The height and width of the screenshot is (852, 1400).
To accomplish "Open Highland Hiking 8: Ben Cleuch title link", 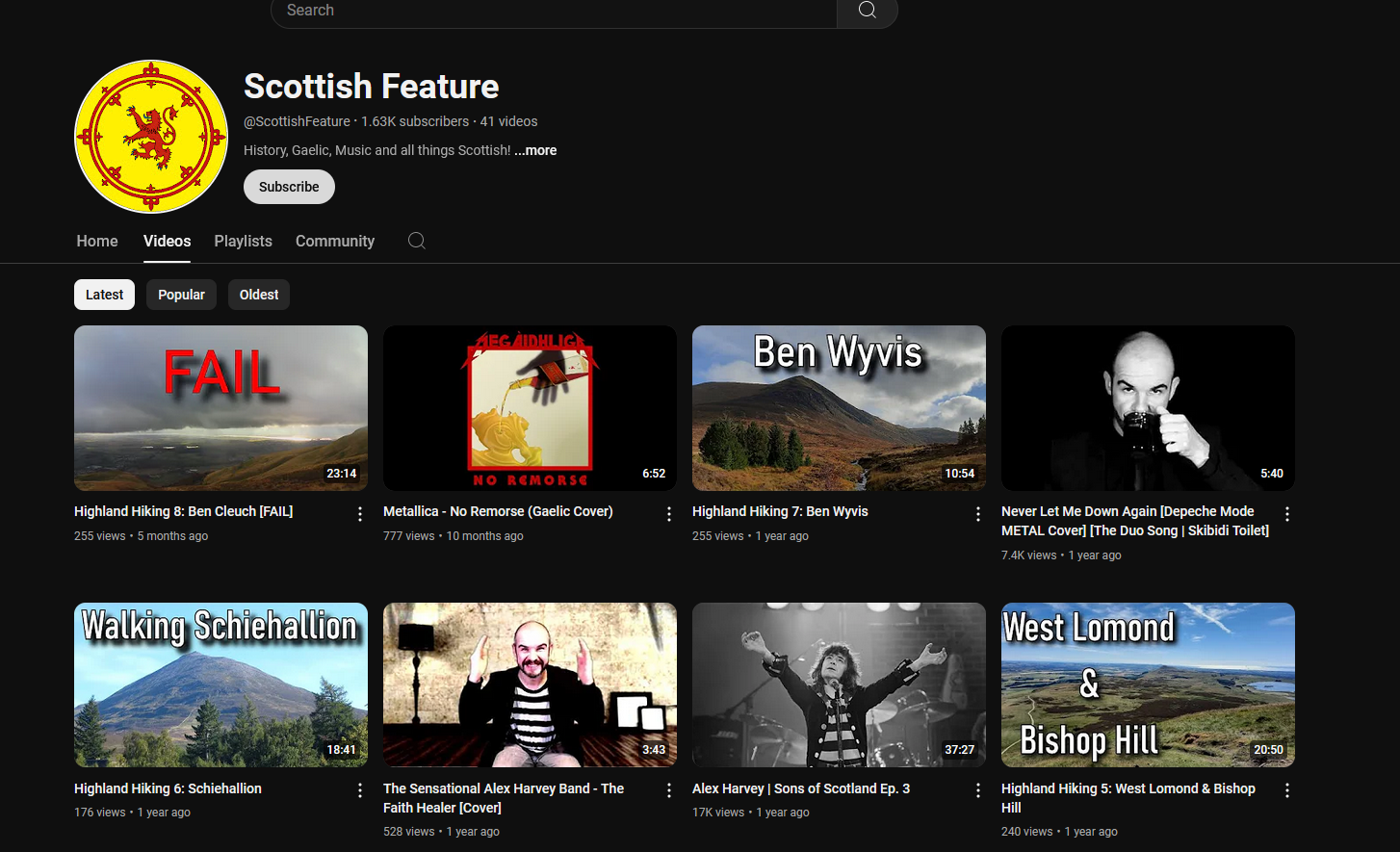I will coord(184,511).
